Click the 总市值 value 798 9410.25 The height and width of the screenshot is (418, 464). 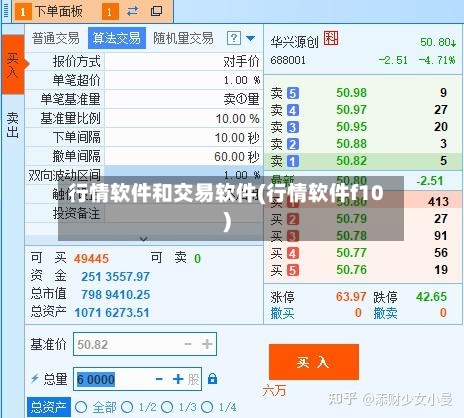point(115,295)
